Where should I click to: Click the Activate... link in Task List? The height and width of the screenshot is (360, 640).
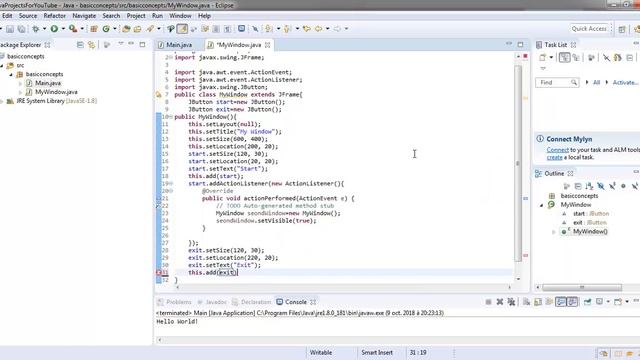pos(625,82)
